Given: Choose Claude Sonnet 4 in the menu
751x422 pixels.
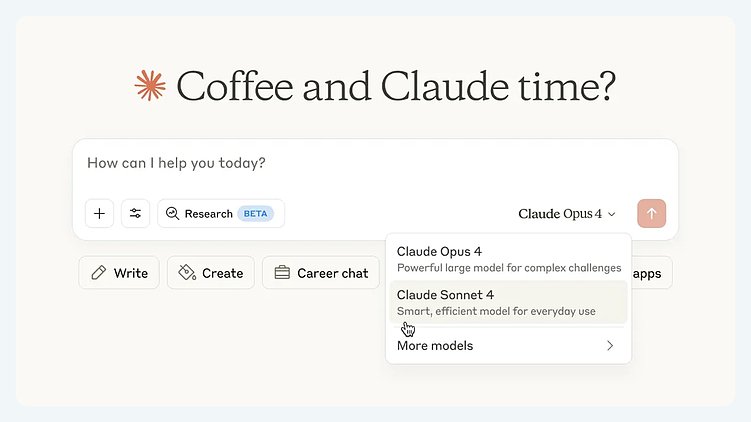Looking at the screenshot, I should 507,302.
